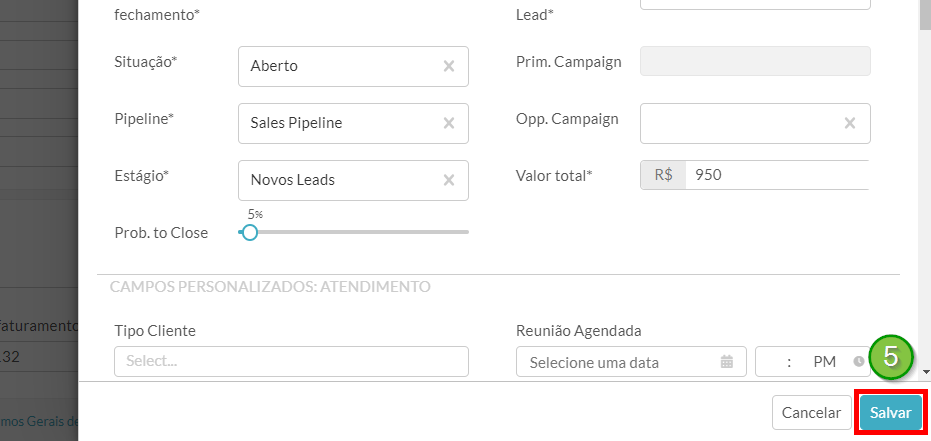Open the Situação dropdown showing Aberto
This screenshot has width=931, height=441.
pos(353,66)
